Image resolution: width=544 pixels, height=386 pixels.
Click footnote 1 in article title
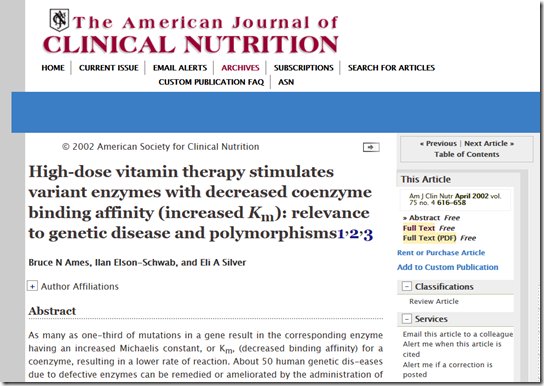341,234
